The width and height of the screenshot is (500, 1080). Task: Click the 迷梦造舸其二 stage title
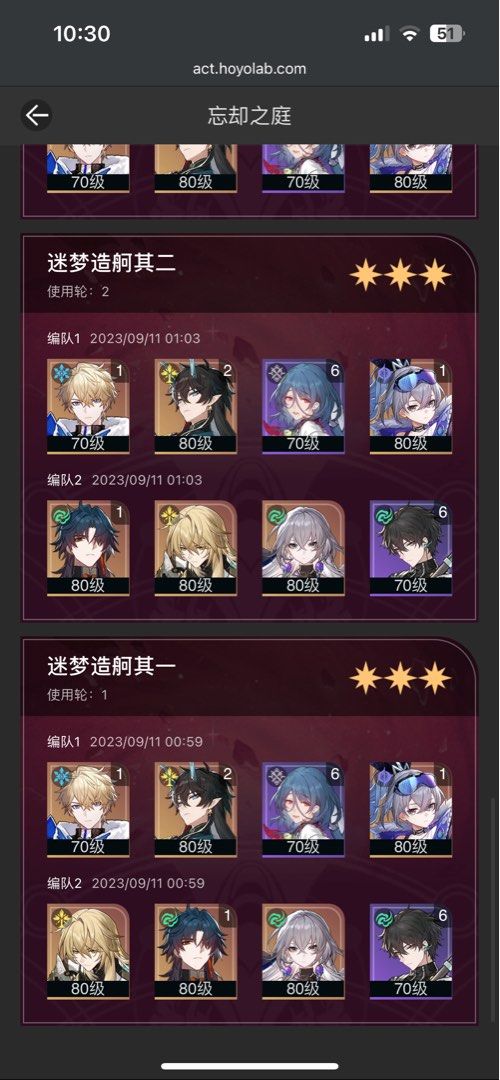[x=111, y=262]
